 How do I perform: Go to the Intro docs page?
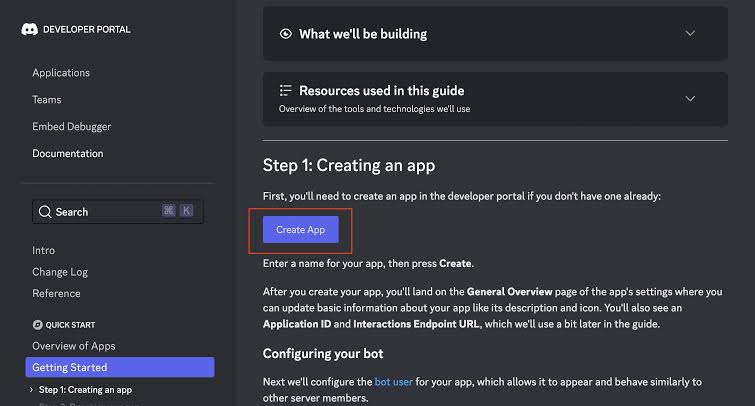(43, 250)
